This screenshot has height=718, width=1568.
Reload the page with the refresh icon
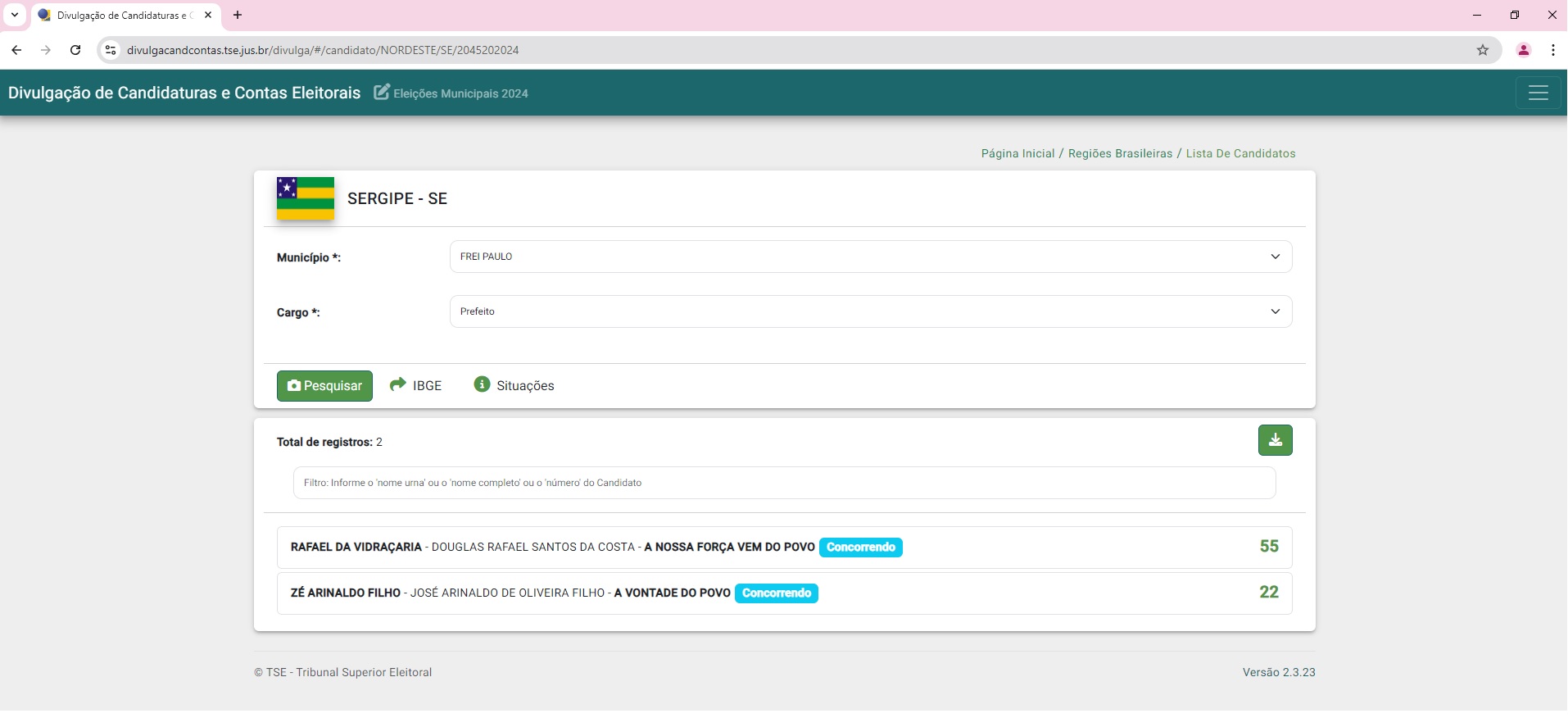[x=75, y=50]
